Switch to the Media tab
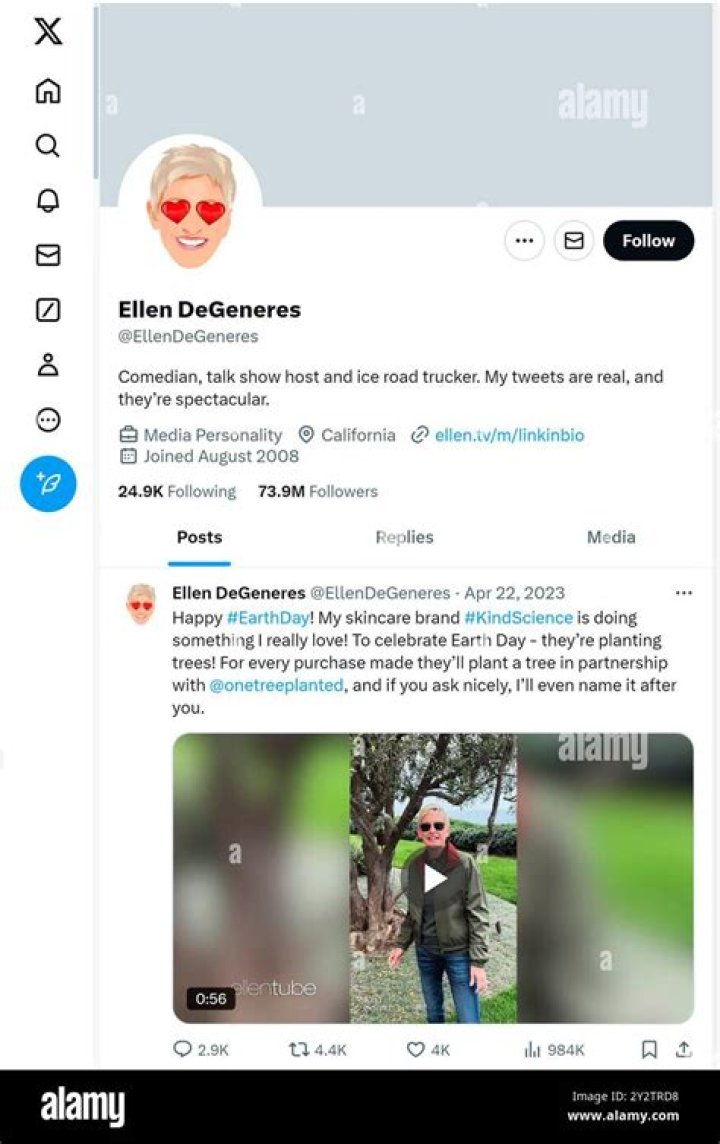Screen dimensions: 720x1144 [x=611, y=537]
